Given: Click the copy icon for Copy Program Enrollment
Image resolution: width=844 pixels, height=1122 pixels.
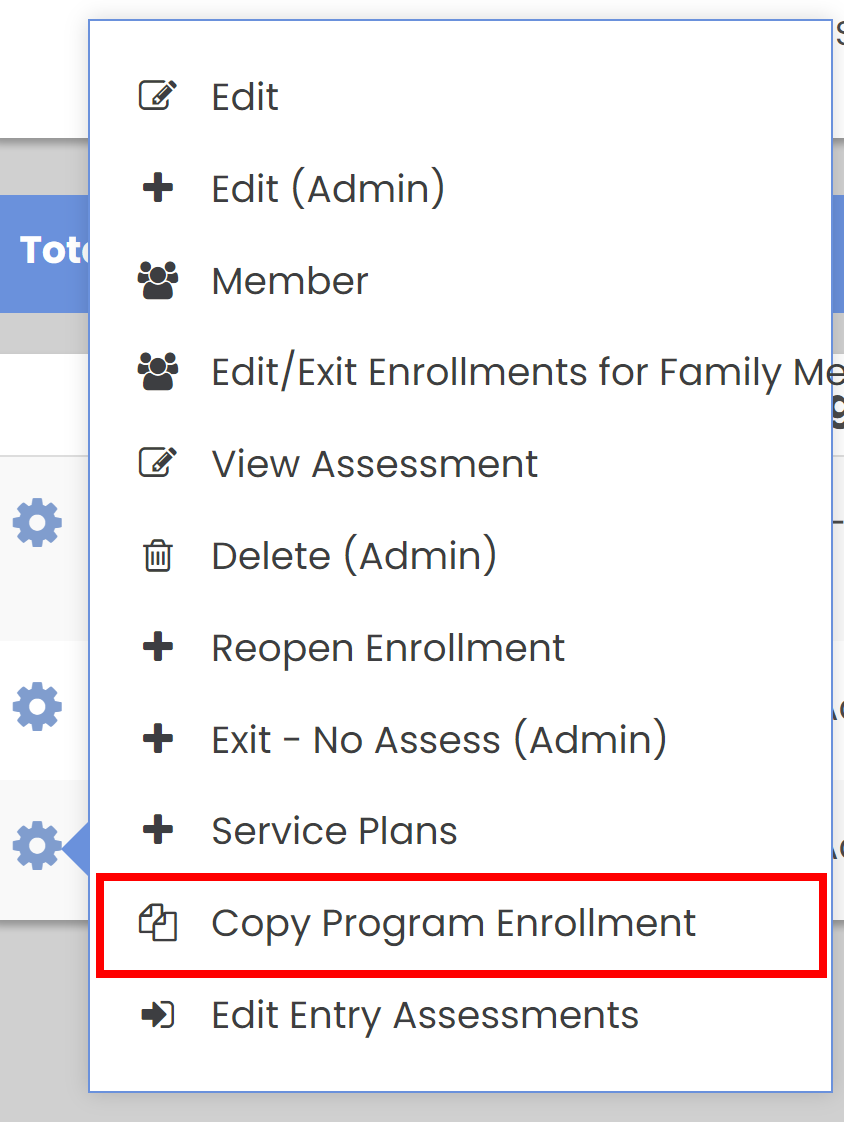Looking at the screenshot, I should pyautogui.click(x=158, y=923).
